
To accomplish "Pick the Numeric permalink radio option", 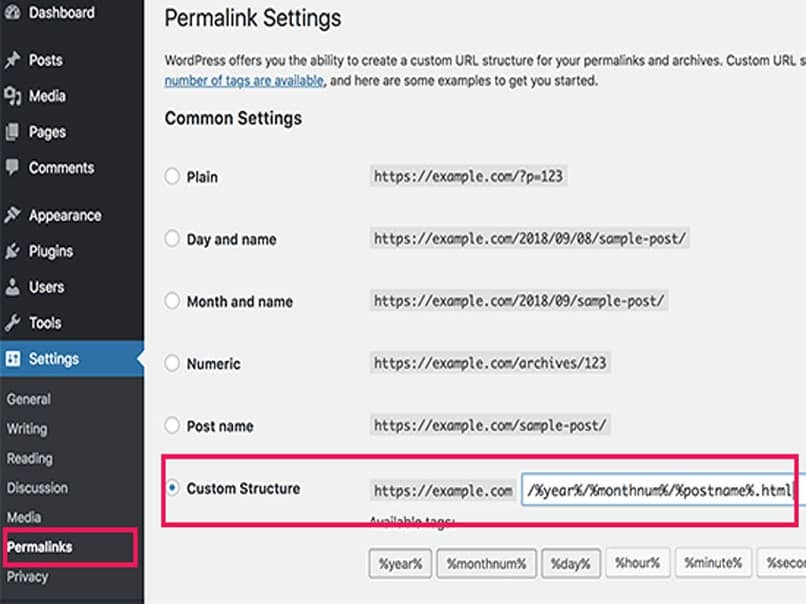I will 172,364.
